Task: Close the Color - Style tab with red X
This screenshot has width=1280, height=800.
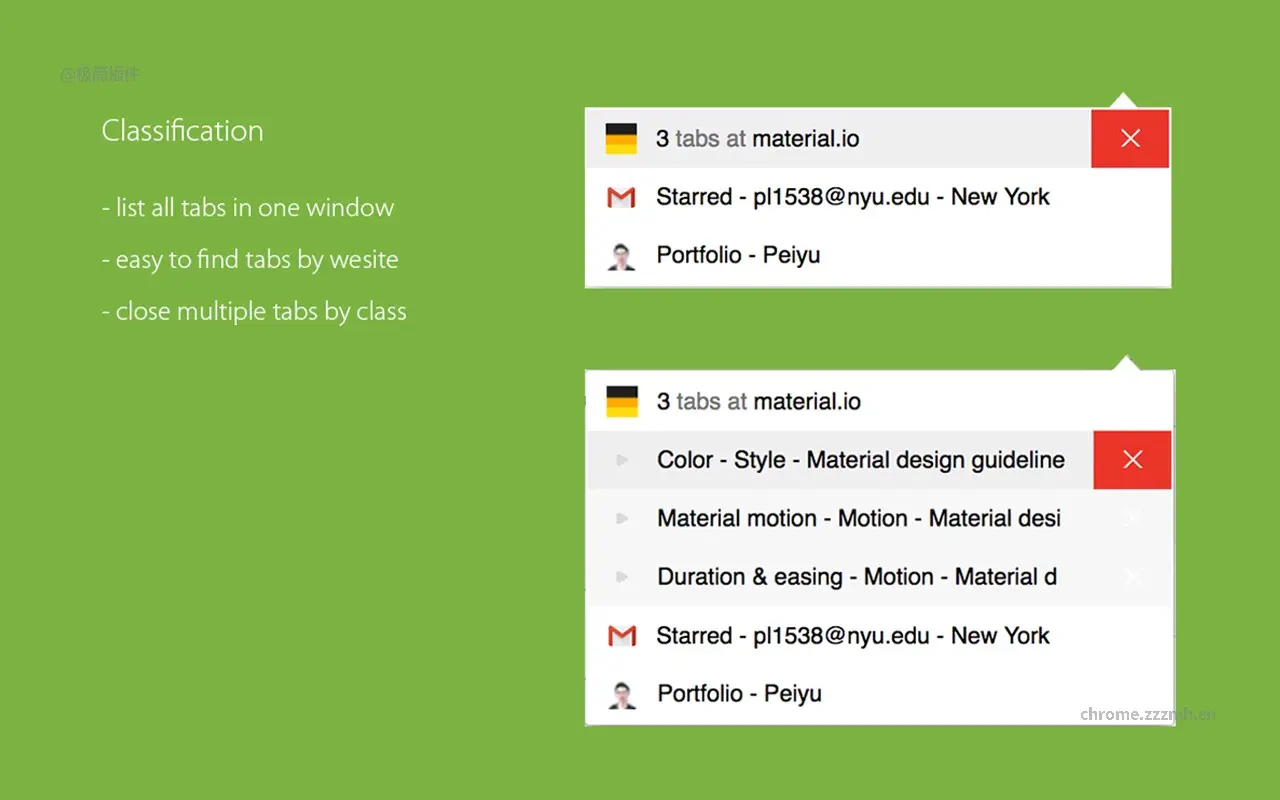Action: pos(1132,460)
